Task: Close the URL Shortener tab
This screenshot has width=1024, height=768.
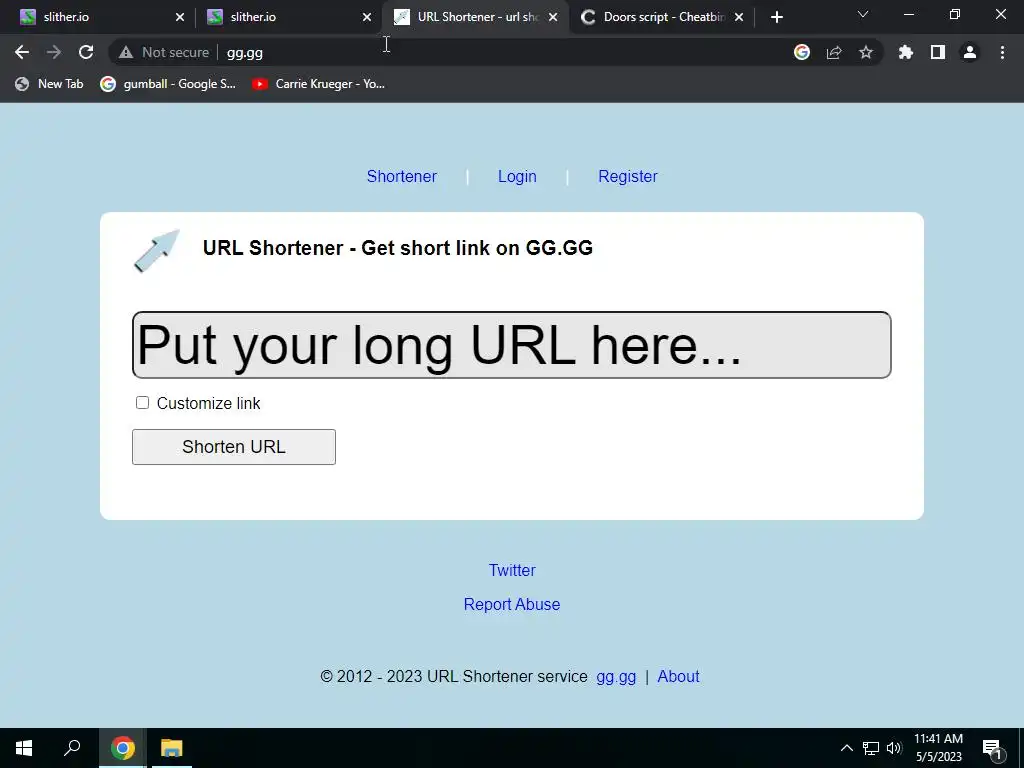Action: point(553,17)
